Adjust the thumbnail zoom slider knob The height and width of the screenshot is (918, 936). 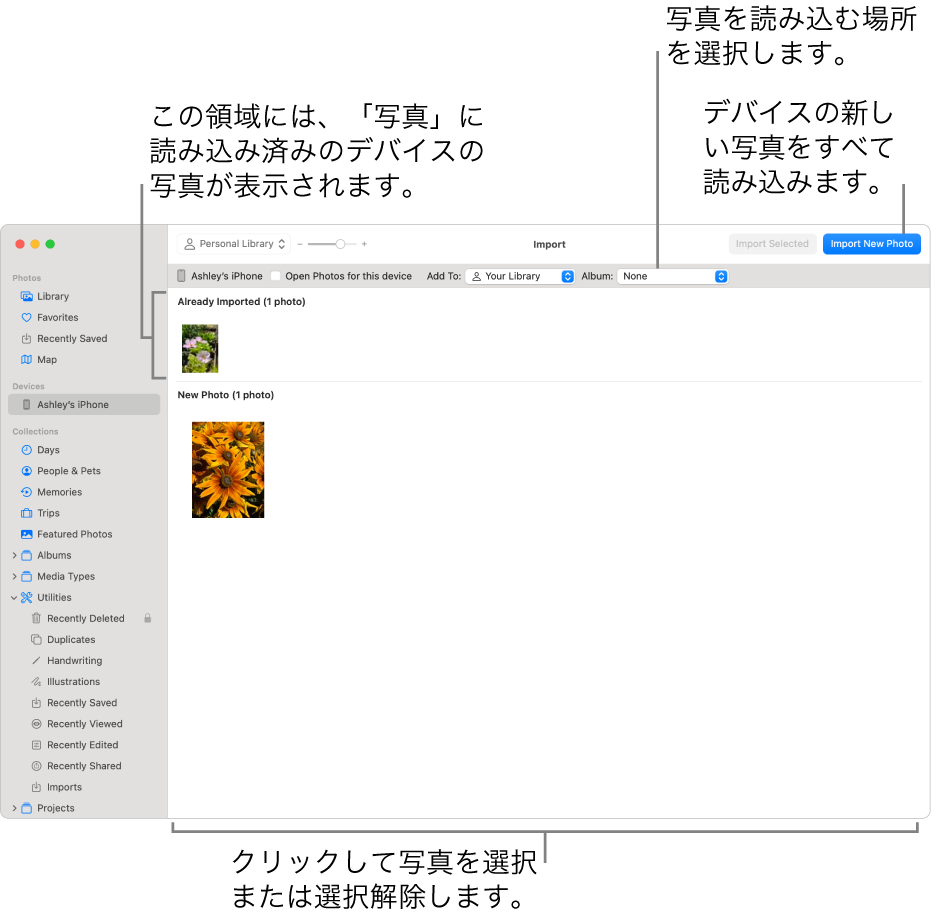340,244
